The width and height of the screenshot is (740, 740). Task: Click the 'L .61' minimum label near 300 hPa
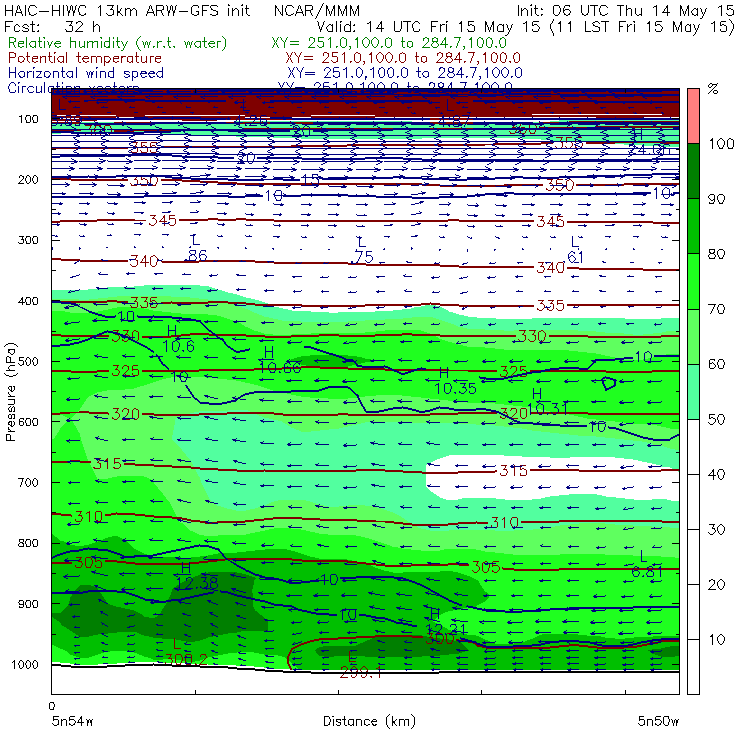coord(575,250)
